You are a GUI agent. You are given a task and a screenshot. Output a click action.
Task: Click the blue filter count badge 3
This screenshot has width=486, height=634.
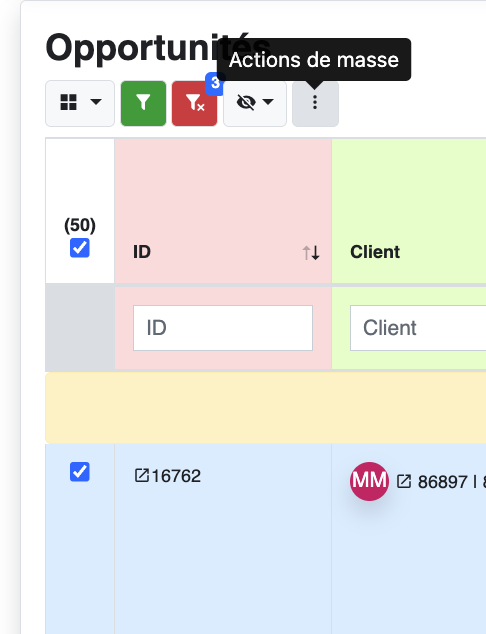tap(215, 84)
